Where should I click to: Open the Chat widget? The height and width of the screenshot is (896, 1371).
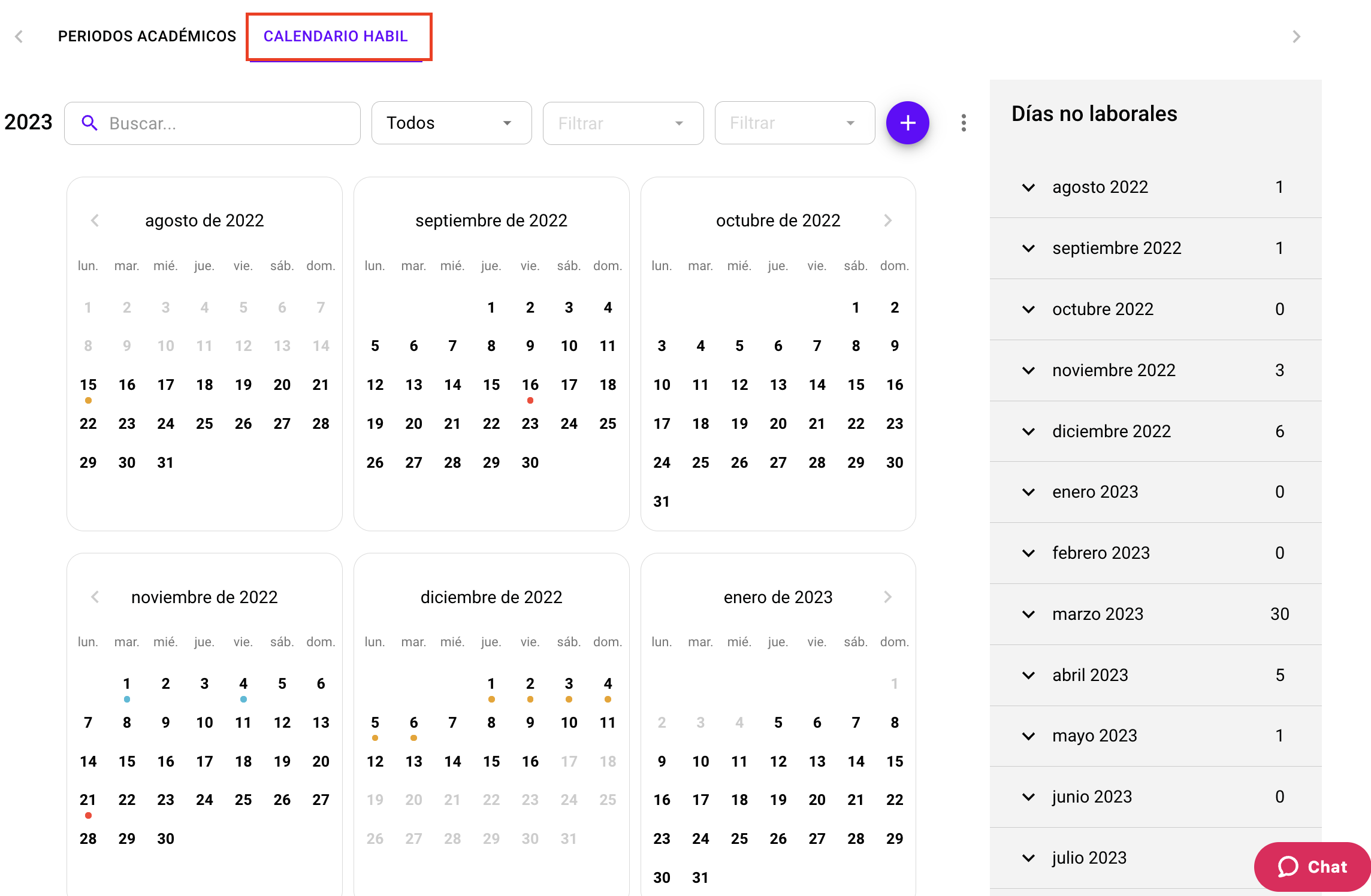(x=1312, y=867)
